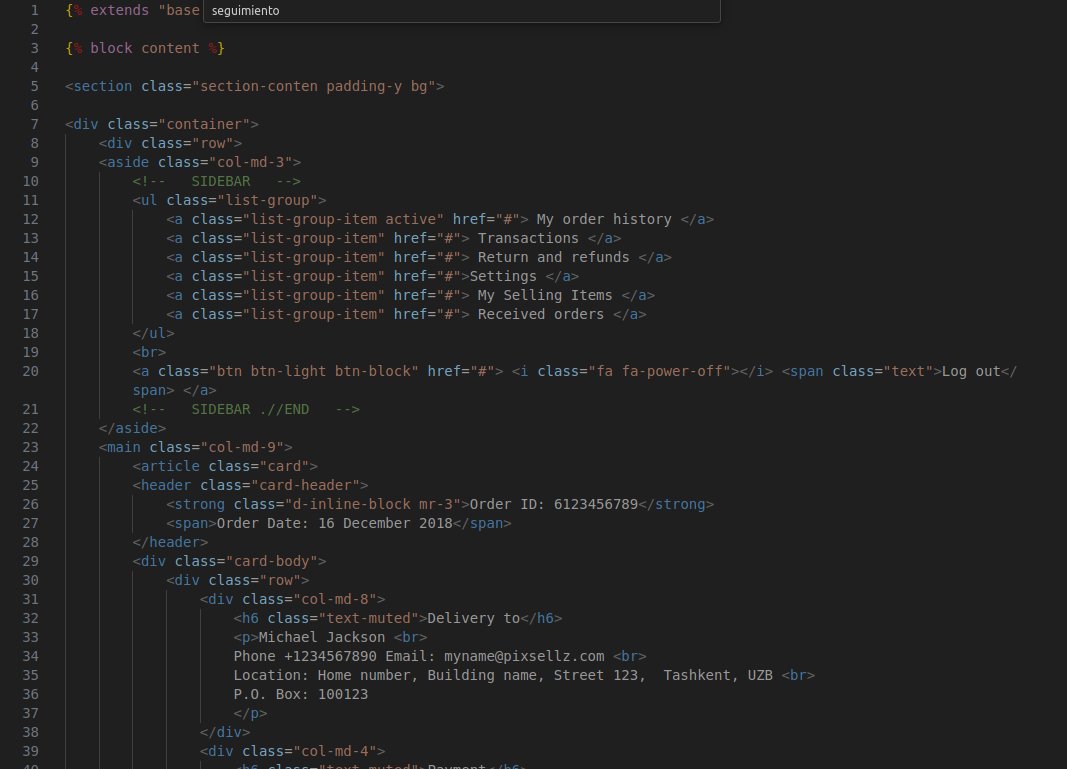This screenshot has width=1067, height=769.
Task: Click 'block content' template tag on line 3
Action: 145,48
